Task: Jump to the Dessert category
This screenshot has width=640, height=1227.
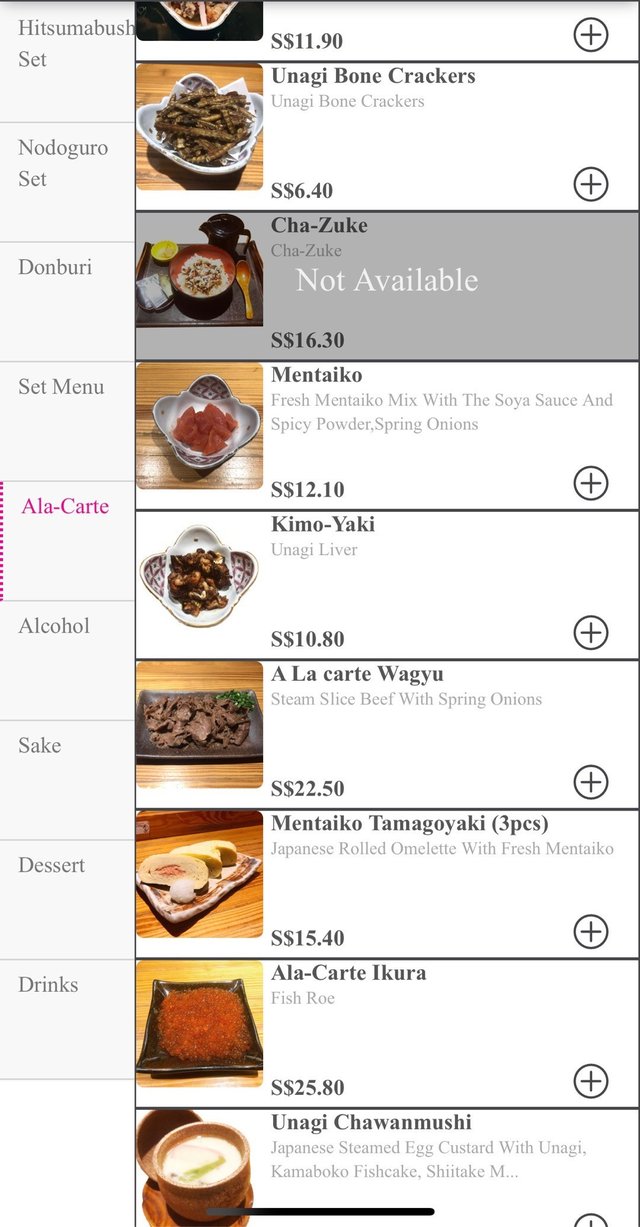Action: pyautogui.click(x=67, y=865)
